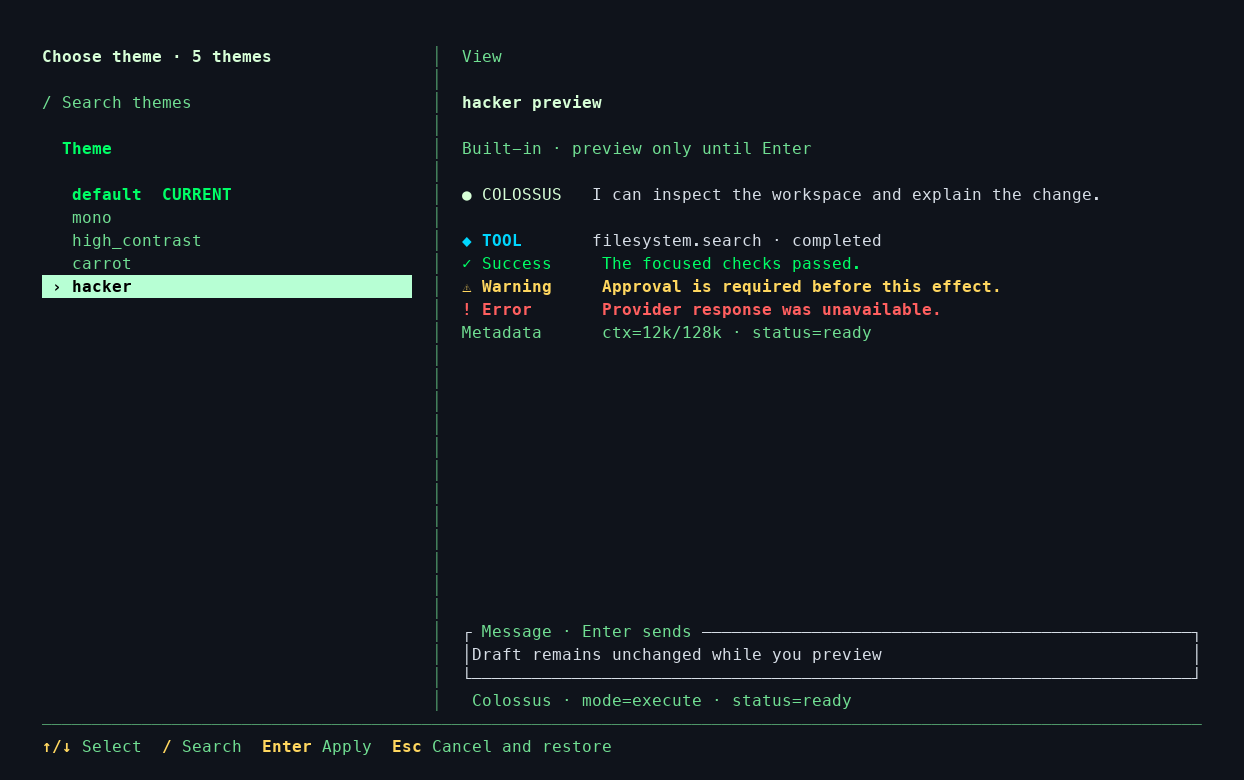
Task: Click the Theme column header
Action: tap(87, 149)
